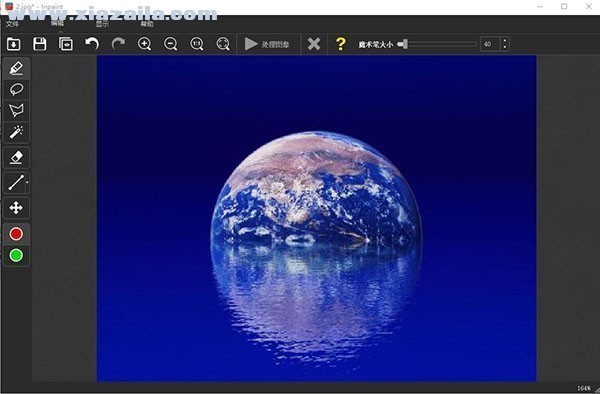The width and height of the screenshot is (600, 394).
Task: Open the 帮助 (Help) menu
Action: tap(147, 24)
